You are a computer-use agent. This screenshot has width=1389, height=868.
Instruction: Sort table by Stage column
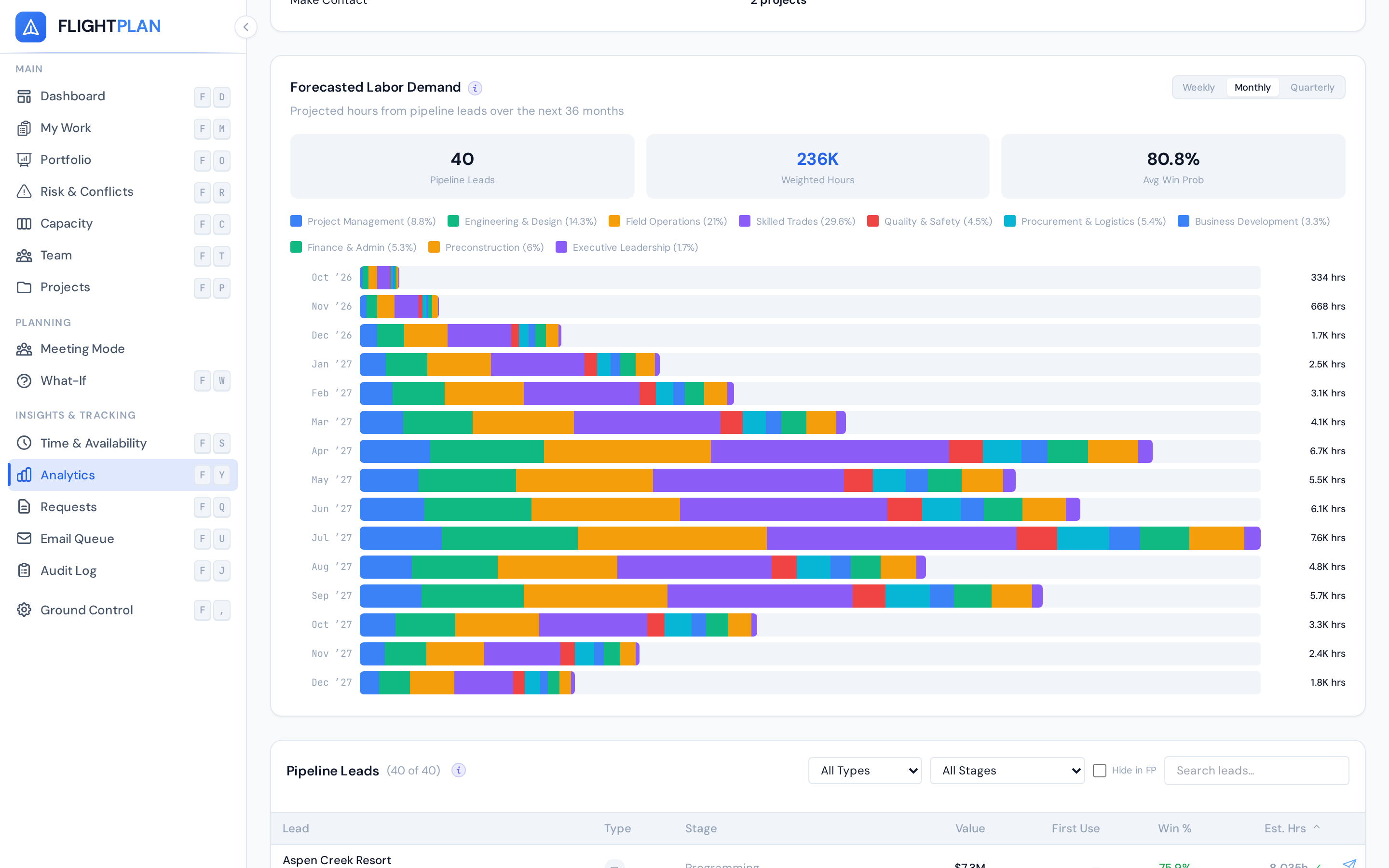pos(701,828)
